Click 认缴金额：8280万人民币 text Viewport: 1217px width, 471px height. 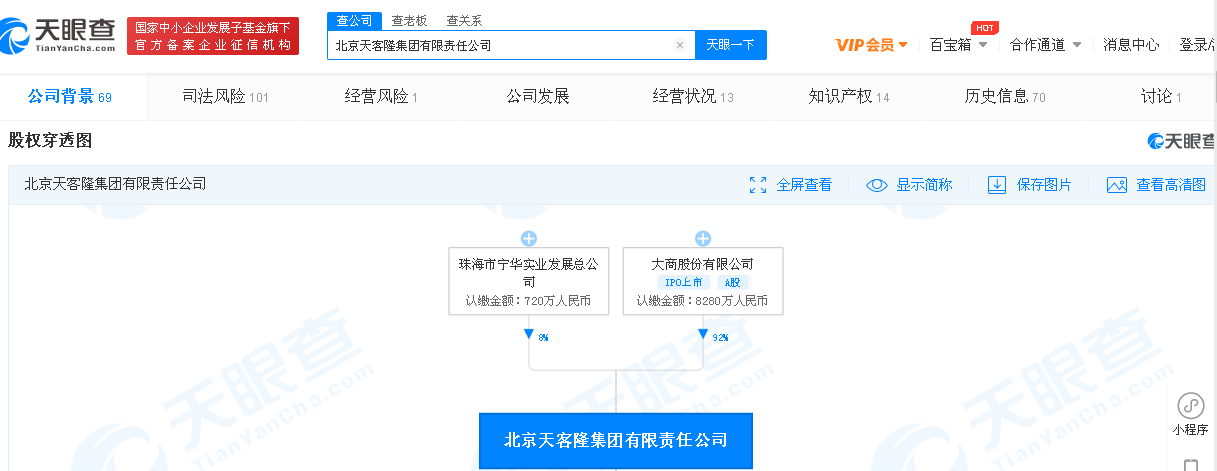pyautogui.click(x=703, y=300)
